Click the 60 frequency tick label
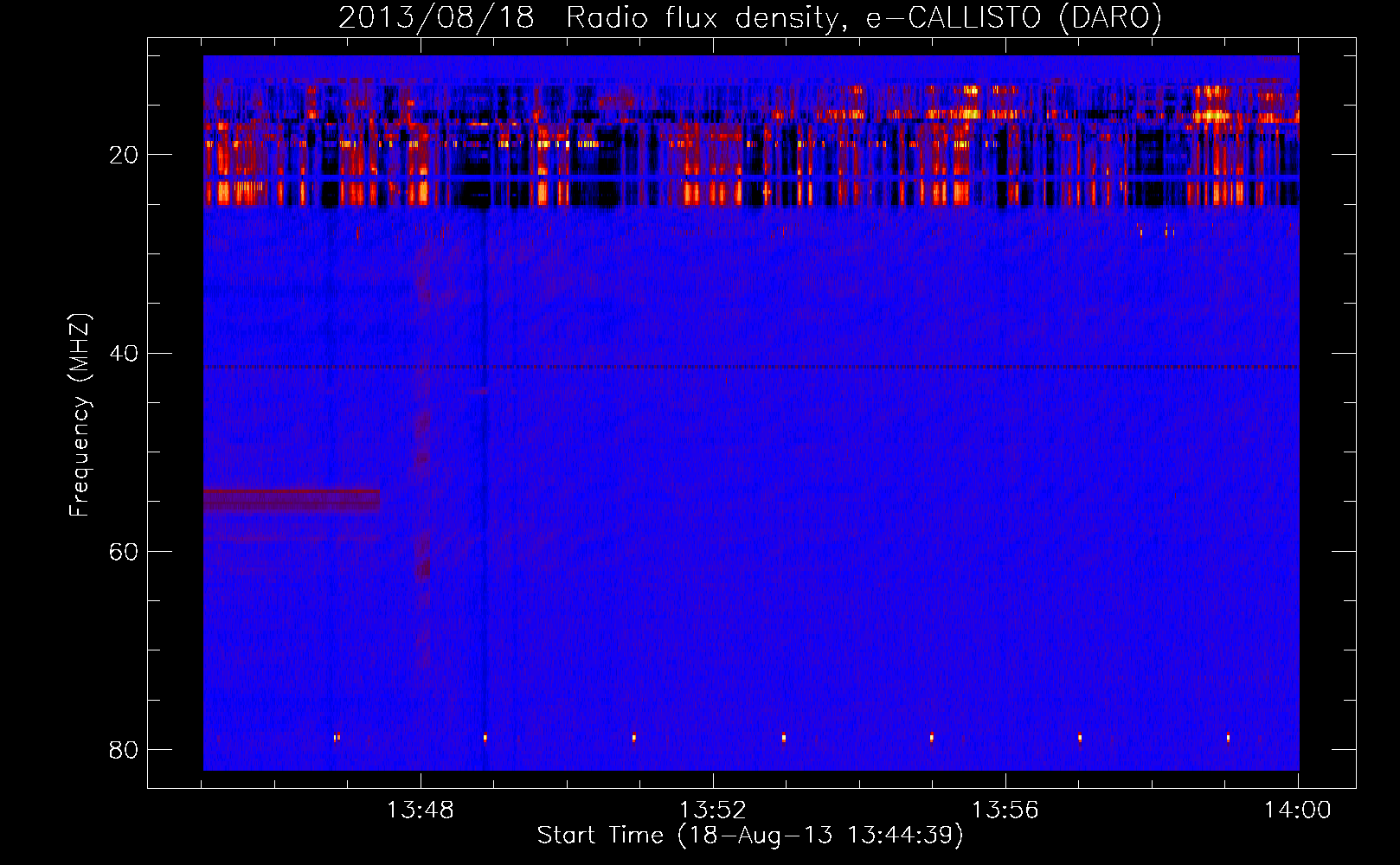The width and height of the screenshot is (1400, 865). (124, 551)
